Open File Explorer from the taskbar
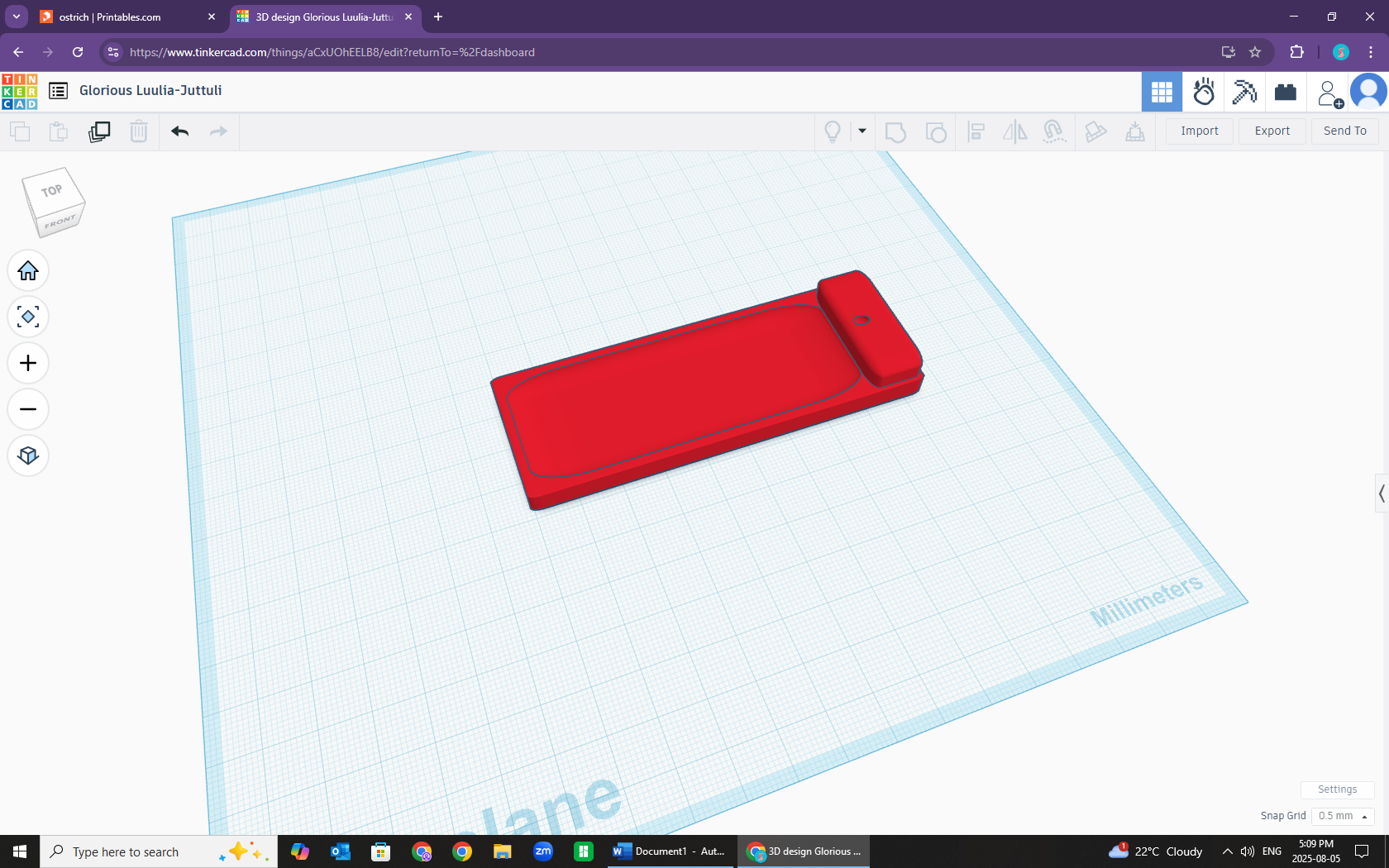The width and height of the screenshot is (1389, 868). click(502, 851)
